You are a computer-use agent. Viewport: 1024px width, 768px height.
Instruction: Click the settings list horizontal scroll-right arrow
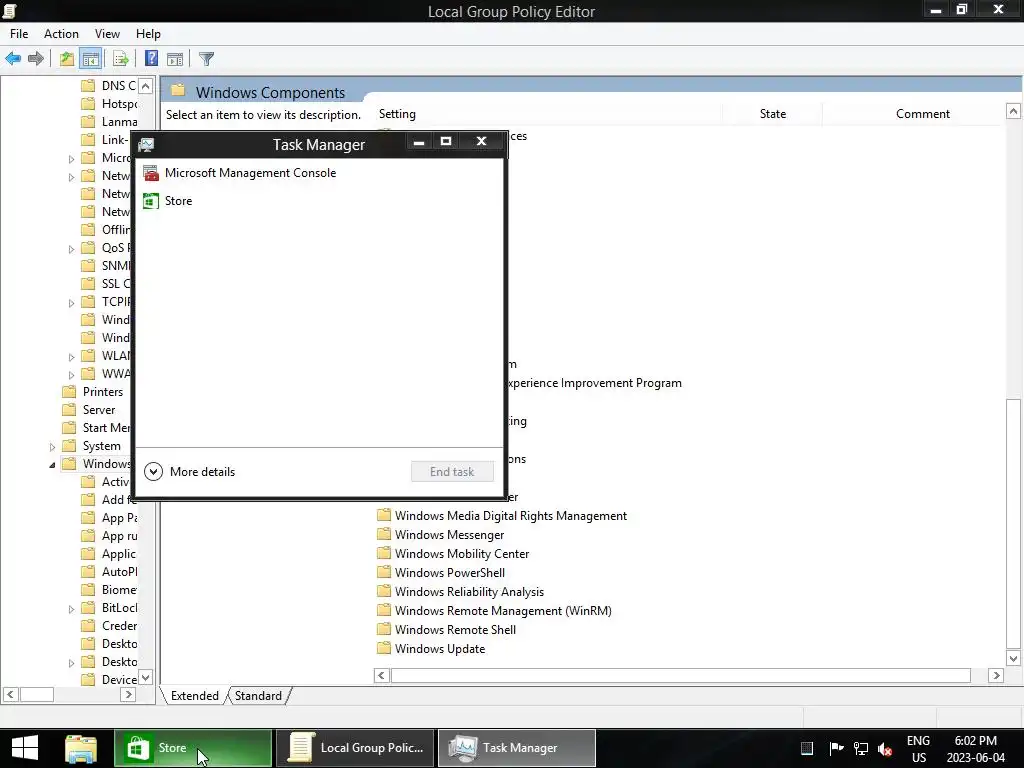point(995,675)
